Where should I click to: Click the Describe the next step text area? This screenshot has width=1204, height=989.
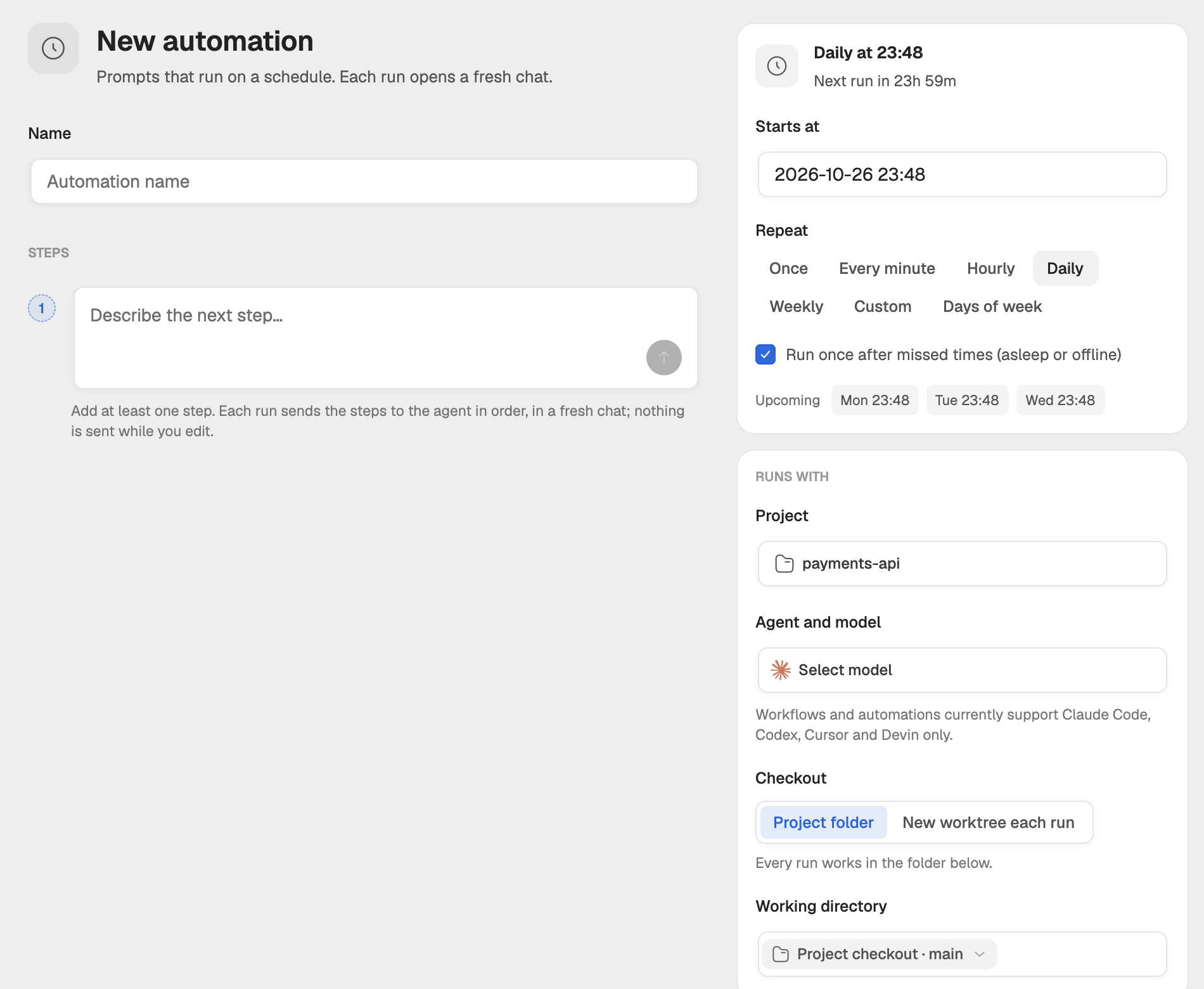(386, 338)
